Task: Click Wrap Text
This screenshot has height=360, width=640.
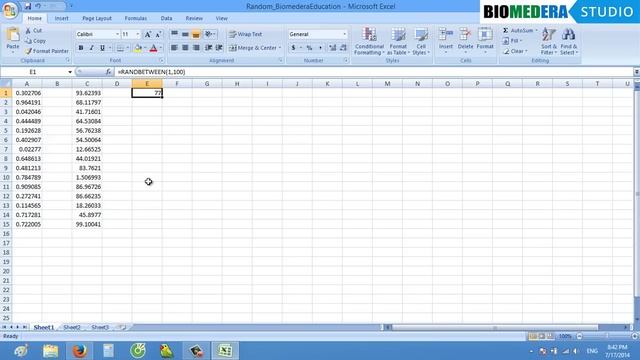Action: (245, 34)
